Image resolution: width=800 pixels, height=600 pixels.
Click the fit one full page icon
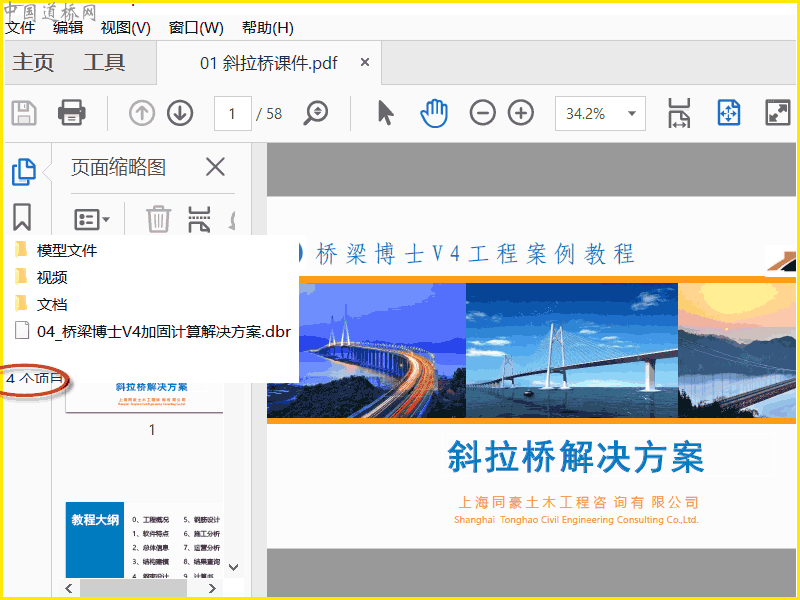pyautogui.click(x=729, y=113)
